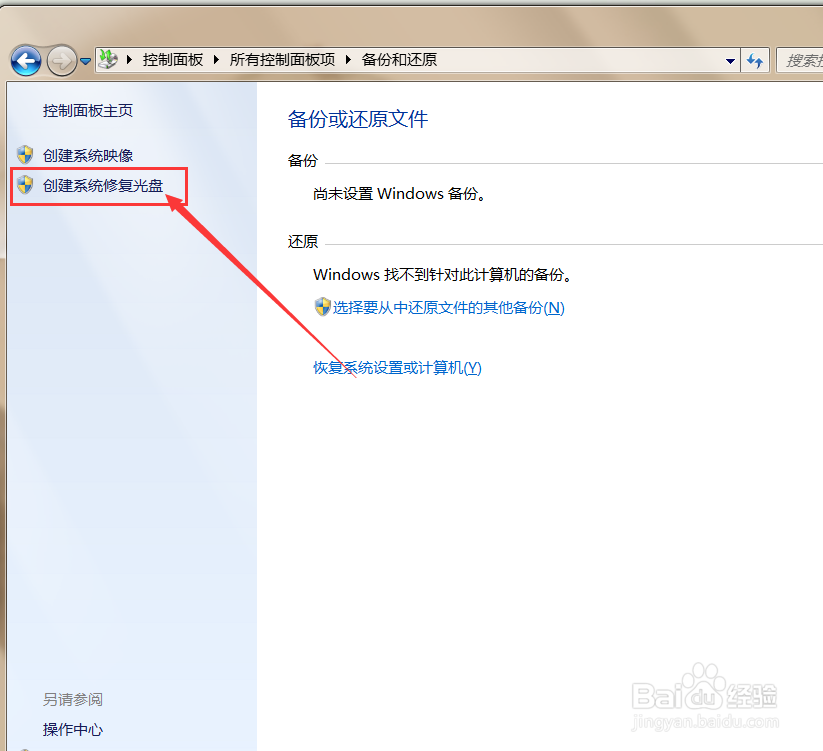Screen dimensions: 823x751
Task: Expand the arrow before 控制面板 breadcrumb
Action: pos(129,60)
